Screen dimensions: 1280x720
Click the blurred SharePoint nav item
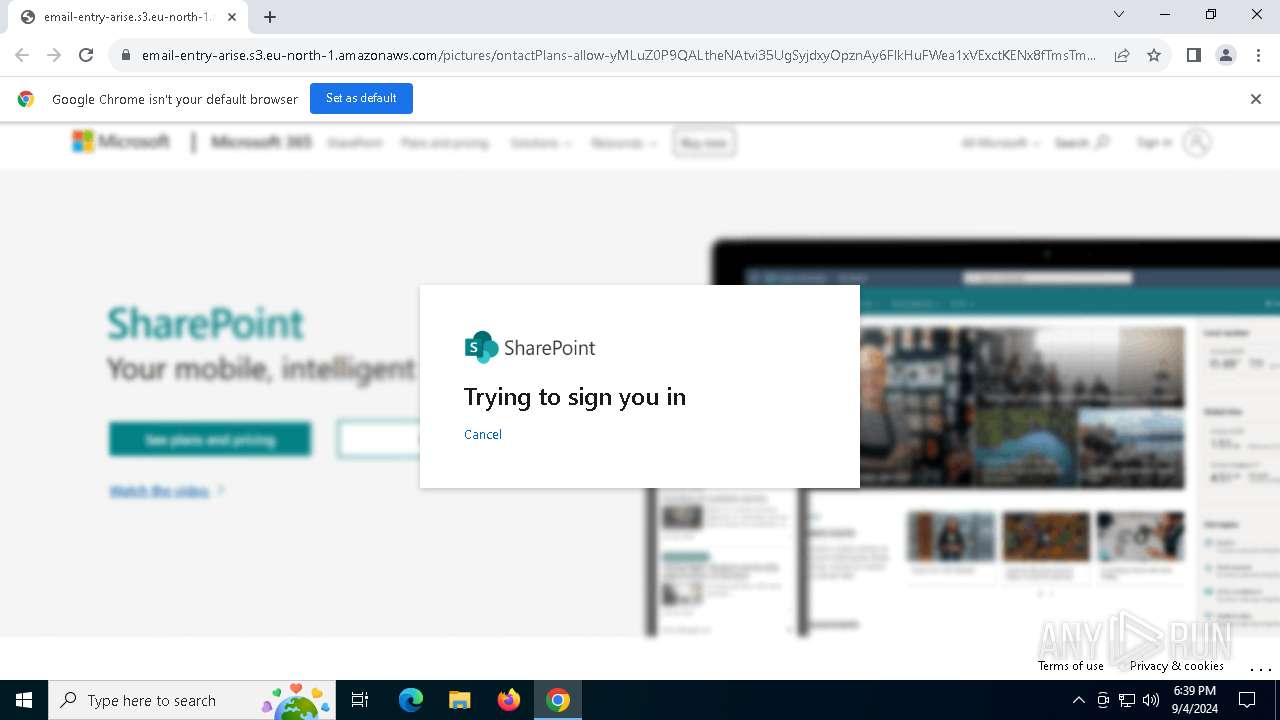[x=354, y=143]
